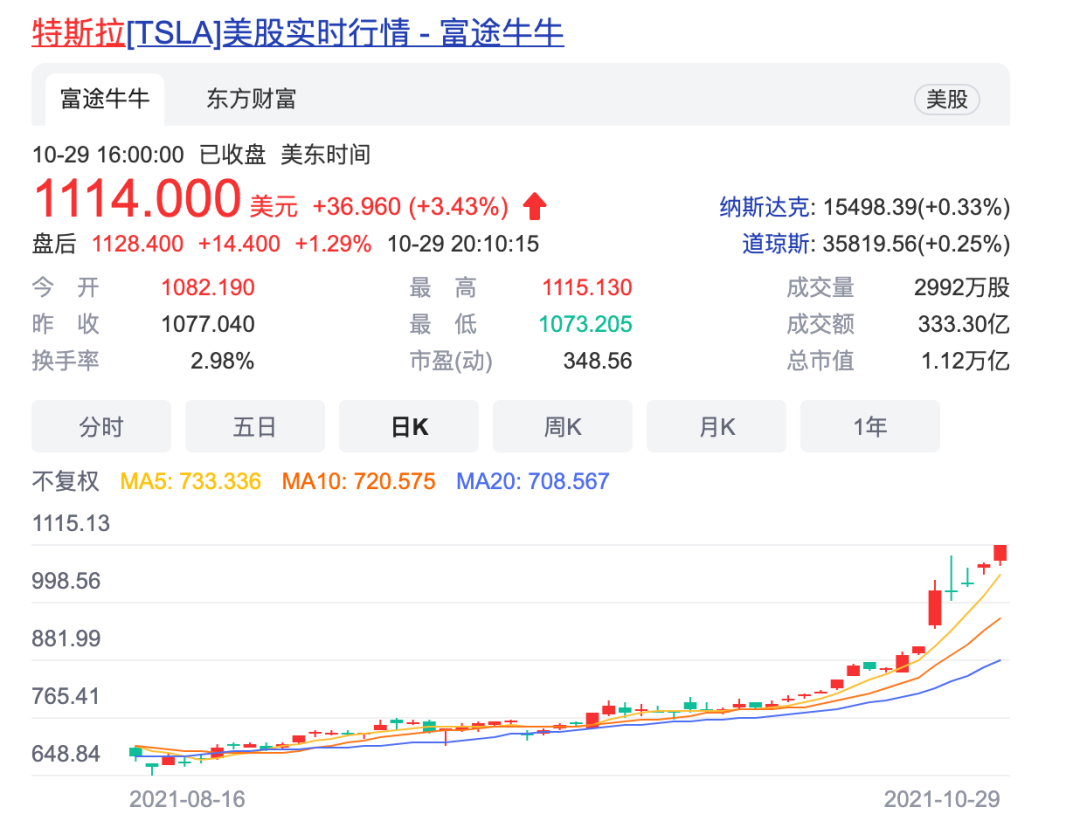Click the last red candlestick on chart
This screenshot has width=1080, height=814.
click(999, 553)
